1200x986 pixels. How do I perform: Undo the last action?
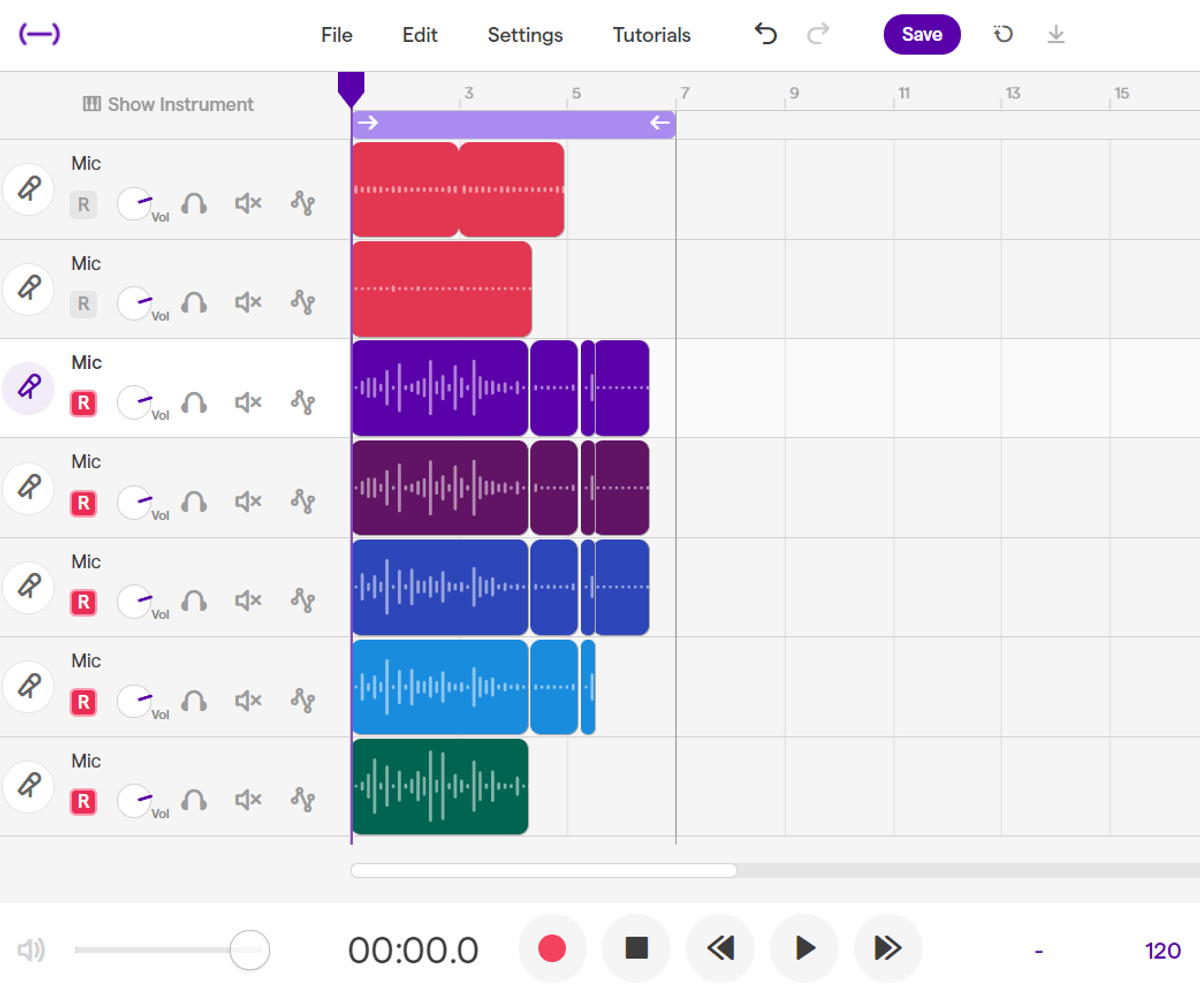pos(765,34)
